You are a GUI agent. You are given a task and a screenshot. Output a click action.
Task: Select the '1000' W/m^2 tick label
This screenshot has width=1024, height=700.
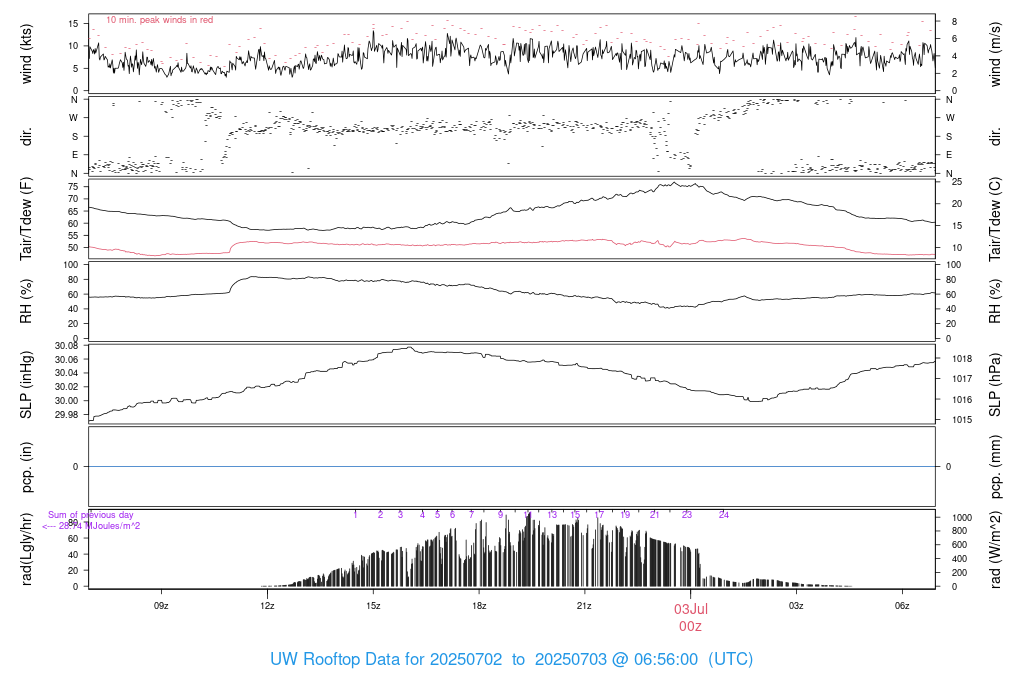coord(962,518)
